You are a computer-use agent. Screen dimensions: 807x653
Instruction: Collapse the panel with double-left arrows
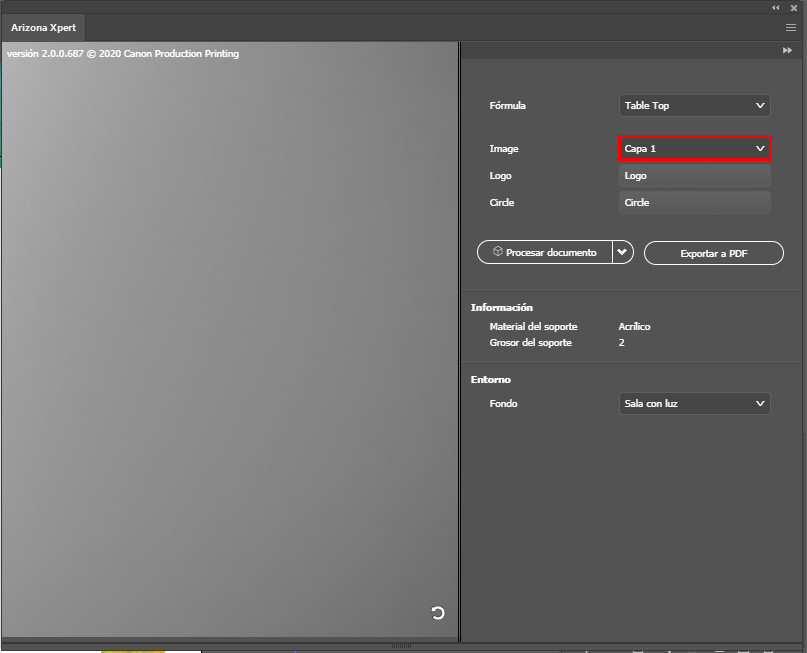pos(776,8)
